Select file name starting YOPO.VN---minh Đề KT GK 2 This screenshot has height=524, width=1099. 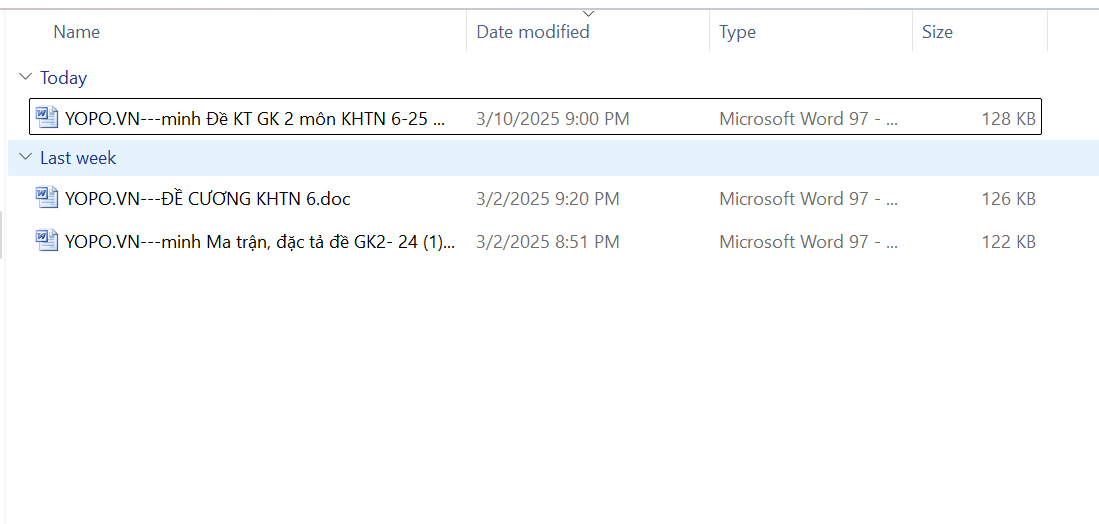click(255, 119)
